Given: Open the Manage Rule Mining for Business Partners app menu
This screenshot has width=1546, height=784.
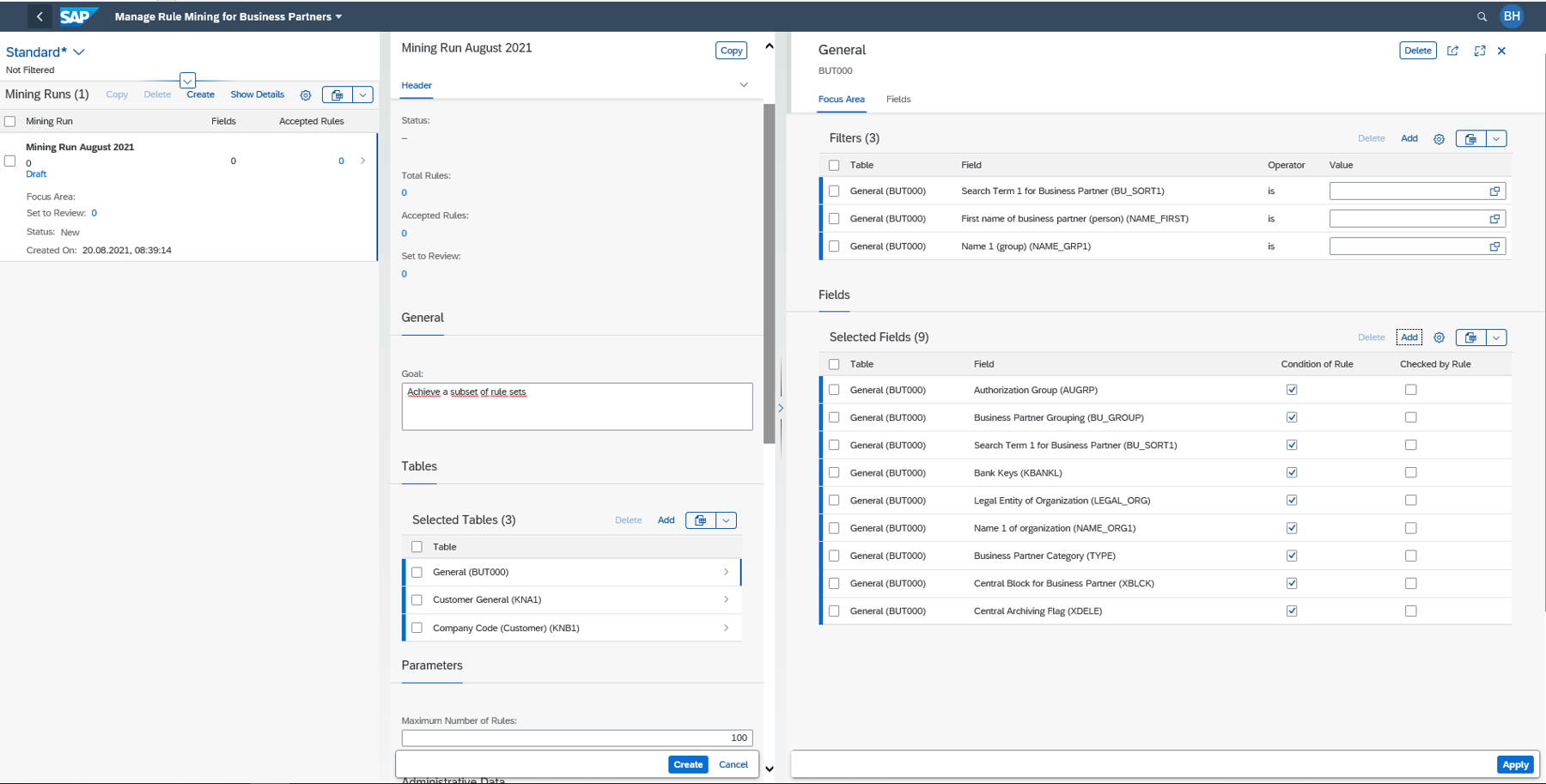Looking at the screenshot, I should [228, 15].
